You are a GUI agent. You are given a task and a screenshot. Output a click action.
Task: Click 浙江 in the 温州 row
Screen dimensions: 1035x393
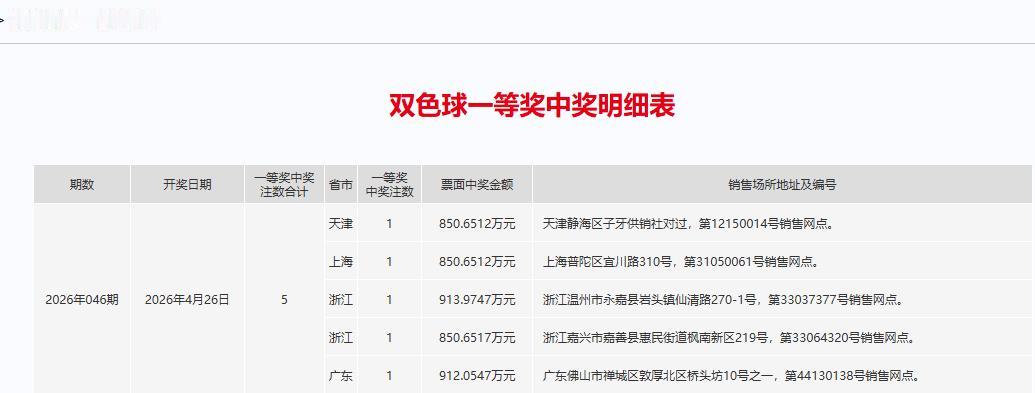341,300
